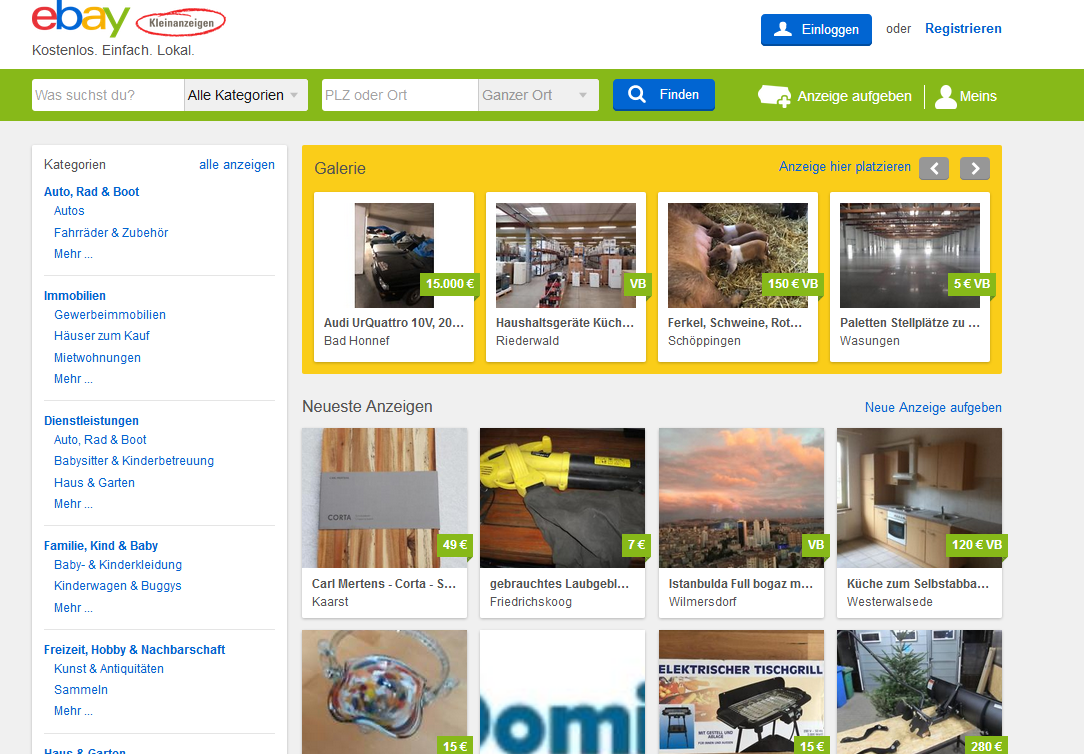The width and height of the screenshot is (1084, 754).
Task: Open the Carl Mertens Corta listing image
Action: pos(384,498)
